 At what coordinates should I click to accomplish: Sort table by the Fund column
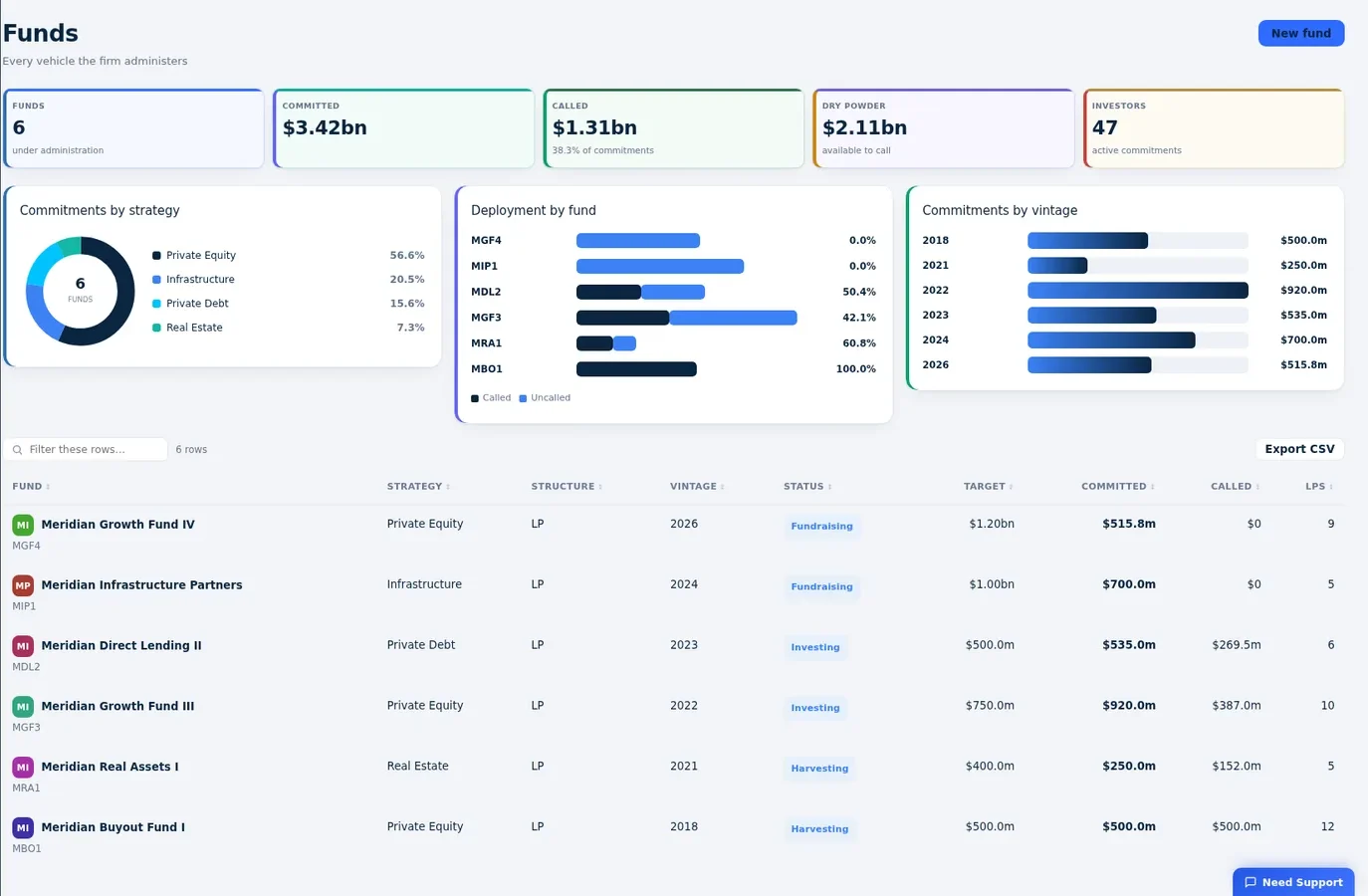click(31, 487)
